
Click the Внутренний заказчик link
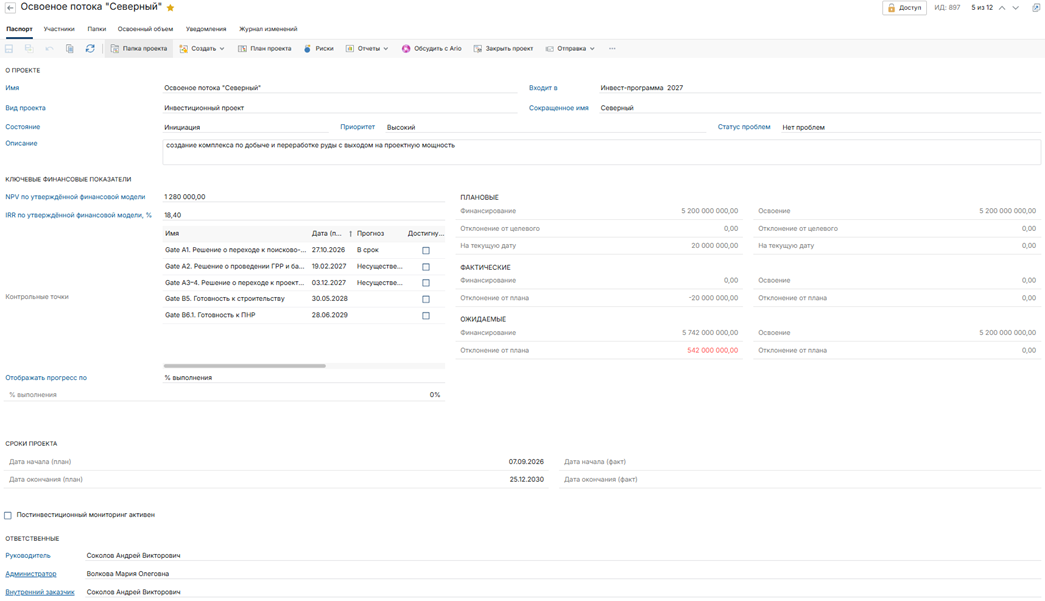point(40,592)
